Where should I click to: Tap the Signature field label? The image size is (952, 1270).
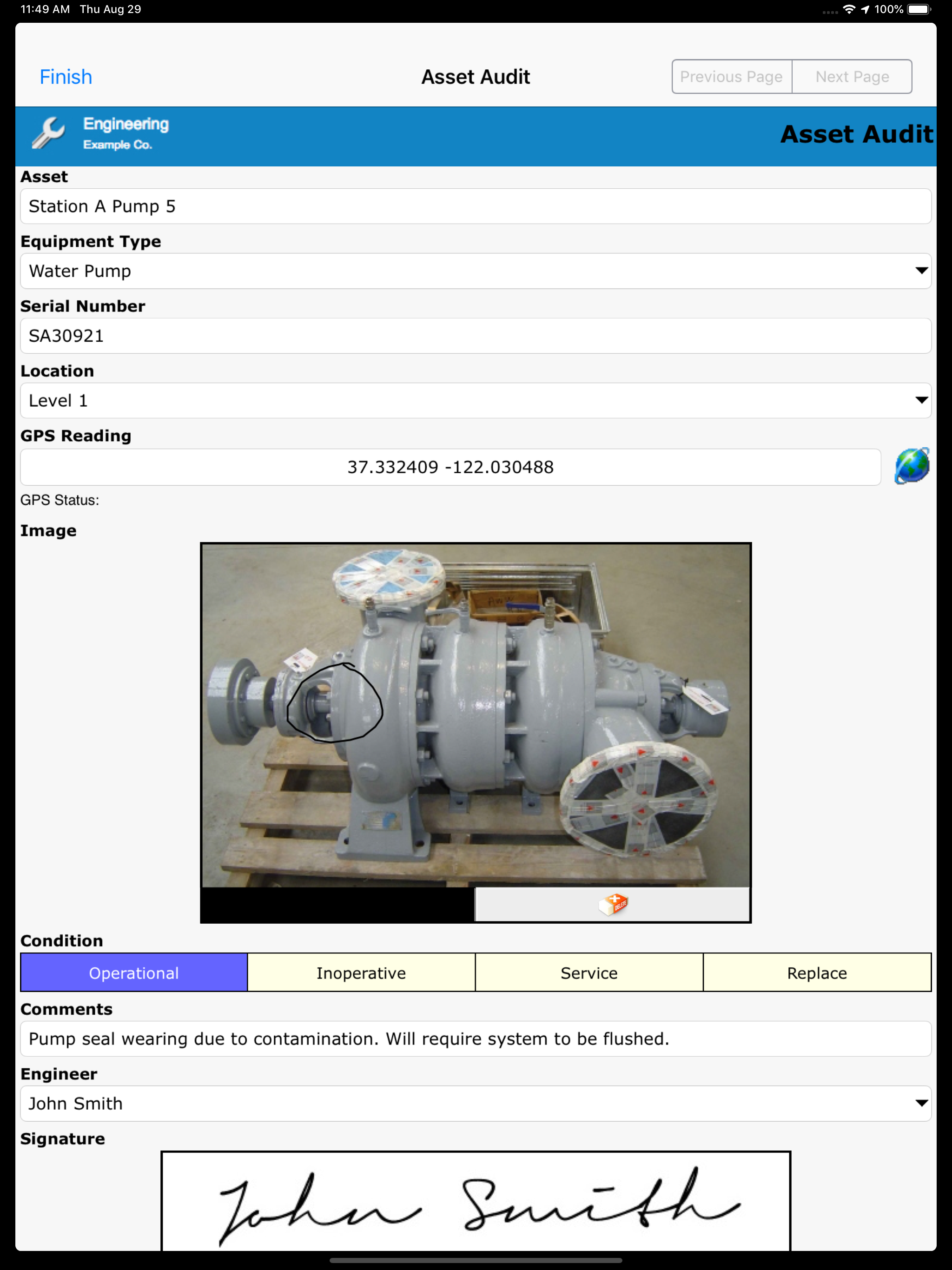(x=63, y=1138)
